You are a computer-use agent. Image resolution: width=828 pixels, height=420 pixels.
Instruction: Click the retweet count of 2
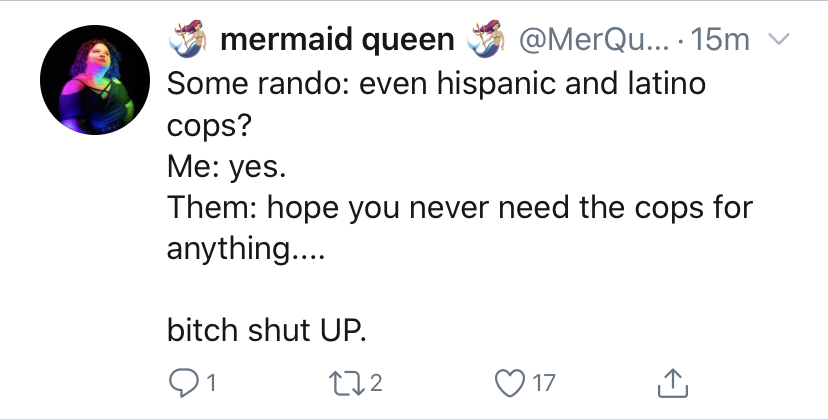pyautogui.click(x=375, y=383)
